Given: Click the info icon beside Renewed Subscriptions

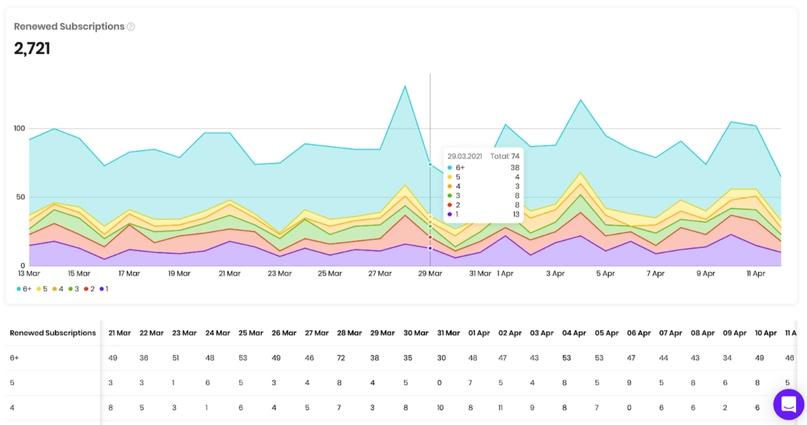Looking at the screenshot, I should point(131,27).
